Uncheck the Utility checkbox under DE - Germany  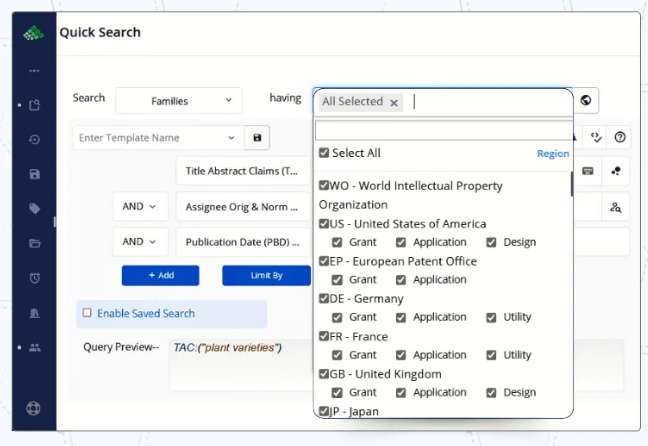pyautogui.click(x=491, y=317)
